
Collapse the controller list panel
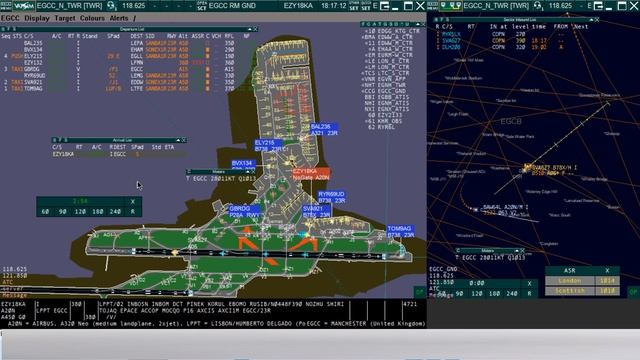pyautogui.click(x=418, y=24)
